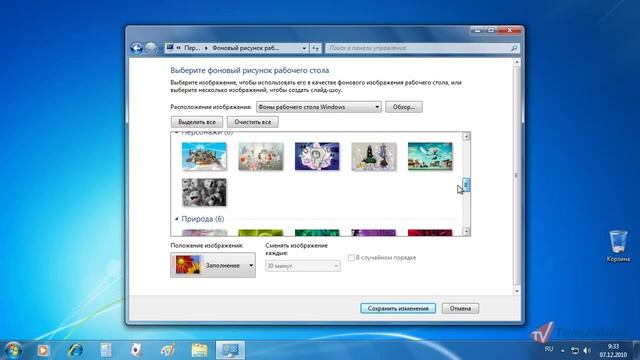Click the control panel icon in address bar
Screen dimensions: 640x360
click(170, 48)
